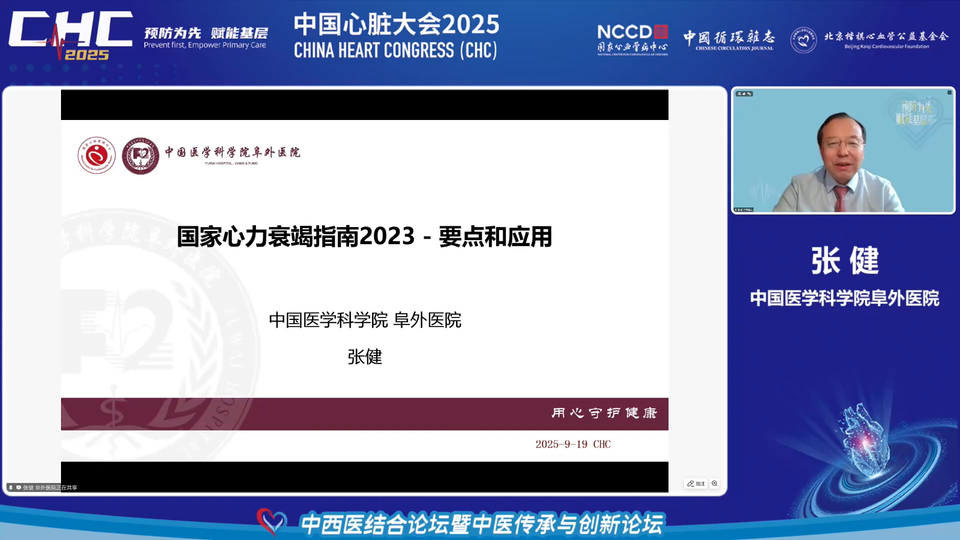Click the 中国循环杂志 journal logo

[x=729, y=40]
